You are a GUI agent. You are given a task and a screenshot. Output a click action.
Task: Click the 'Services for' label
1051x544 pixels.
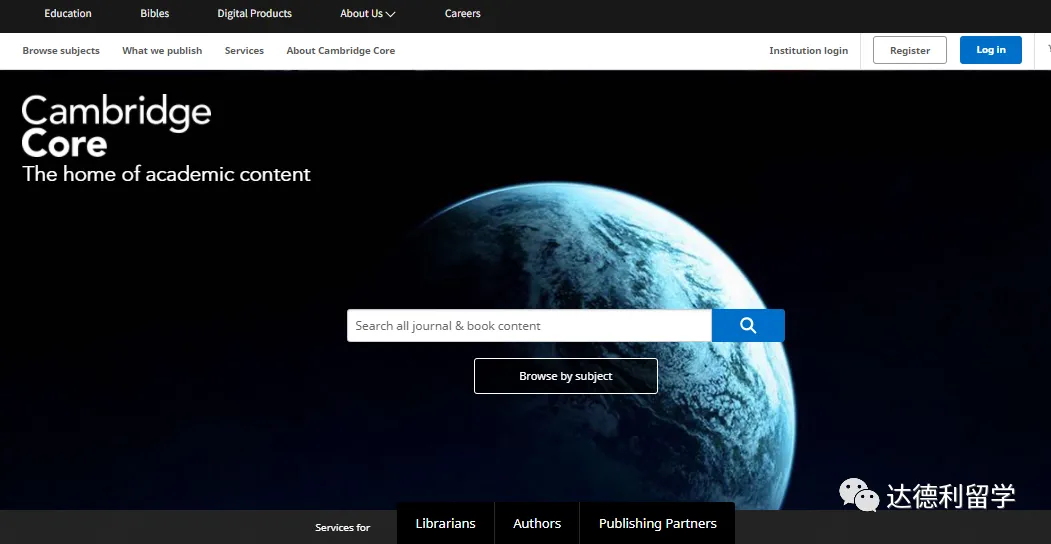[x=343, y=528]
